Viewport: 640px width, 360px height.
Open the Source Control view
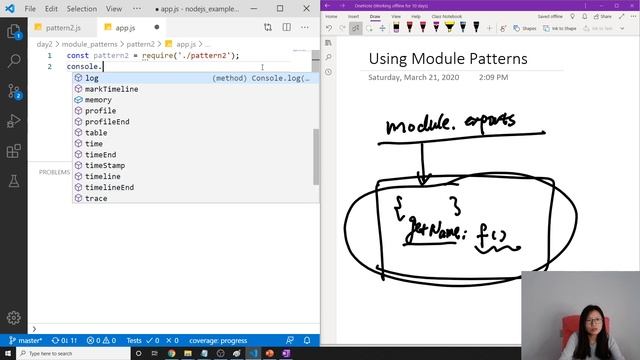point(14,91)
